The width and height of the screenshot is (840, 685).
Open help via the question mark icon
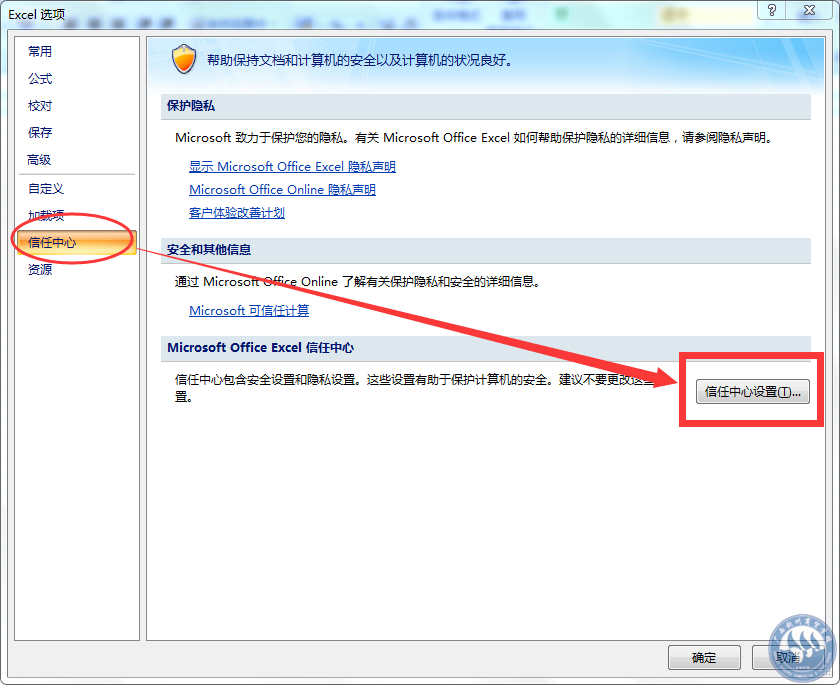click(x=772, y=10)
